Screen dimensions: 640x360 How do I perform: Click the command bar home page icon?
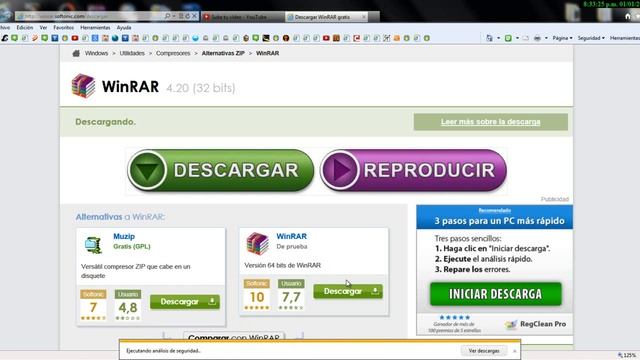click(x=489, y=38)
